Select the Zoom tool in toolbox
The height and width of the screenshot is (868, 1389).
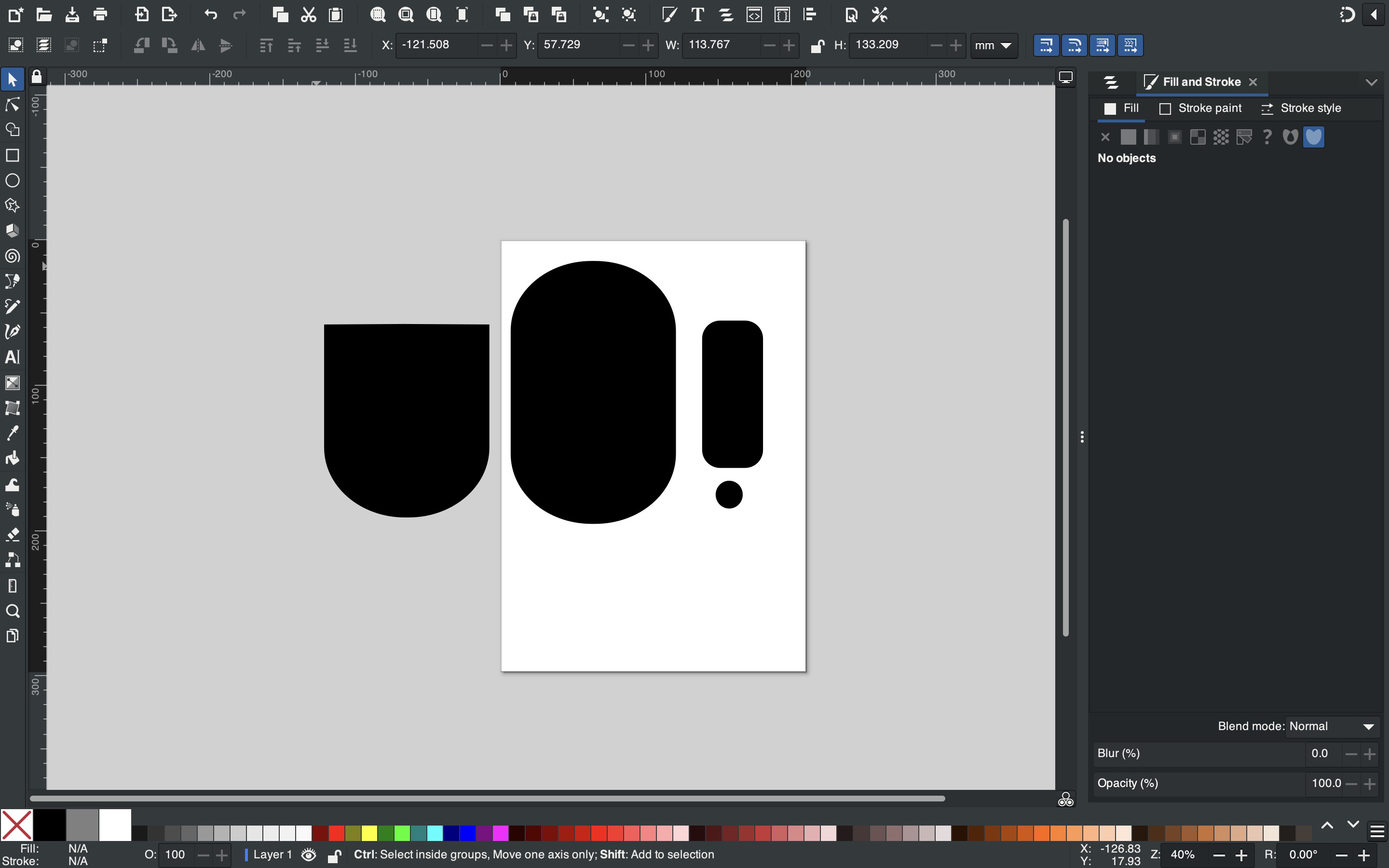[12, 611]
